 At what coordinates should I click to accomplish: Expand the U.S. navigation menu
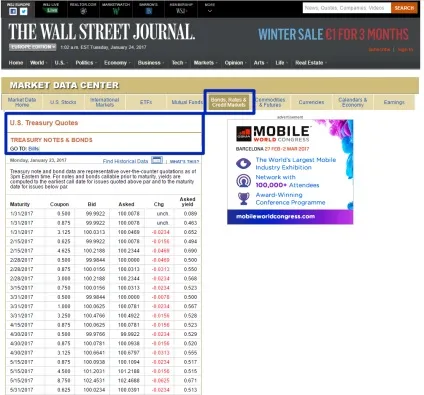pyautogui.click(x=61, y=63)
